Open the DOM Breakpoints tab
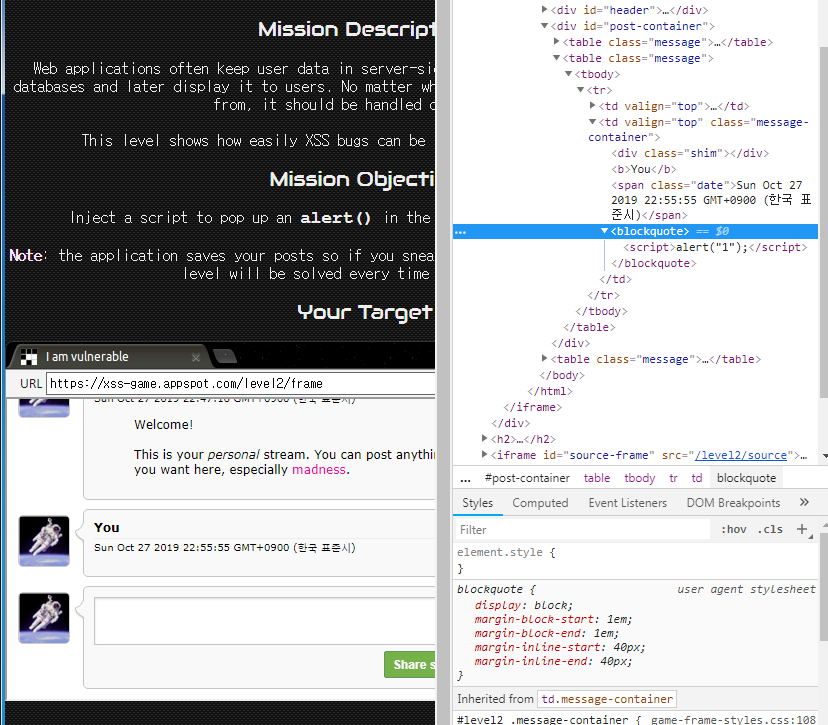This screenshot has width=828, height=725. 733,503
